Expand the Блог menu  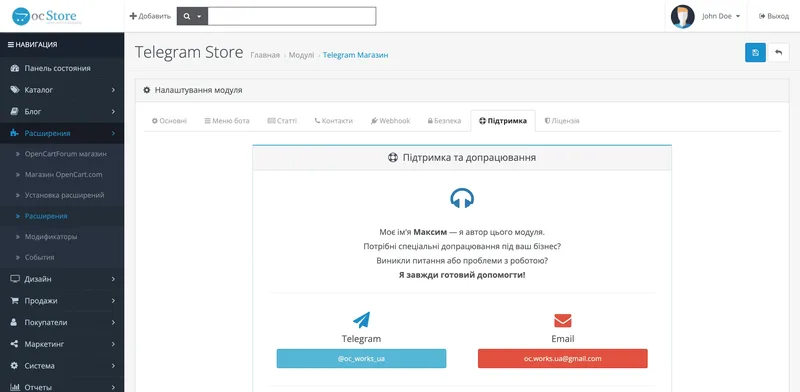click(62, 111)
